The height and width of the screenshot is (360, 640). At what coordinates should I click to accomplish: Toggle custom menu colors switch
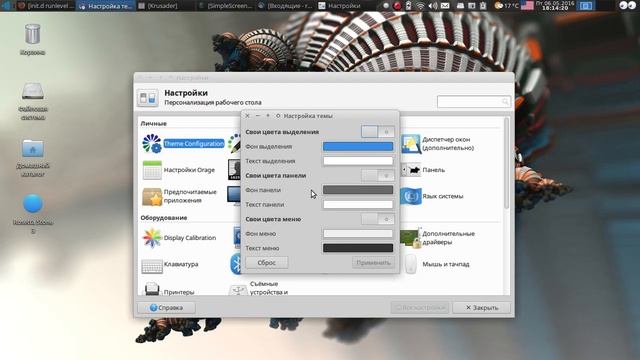[378, 219]
